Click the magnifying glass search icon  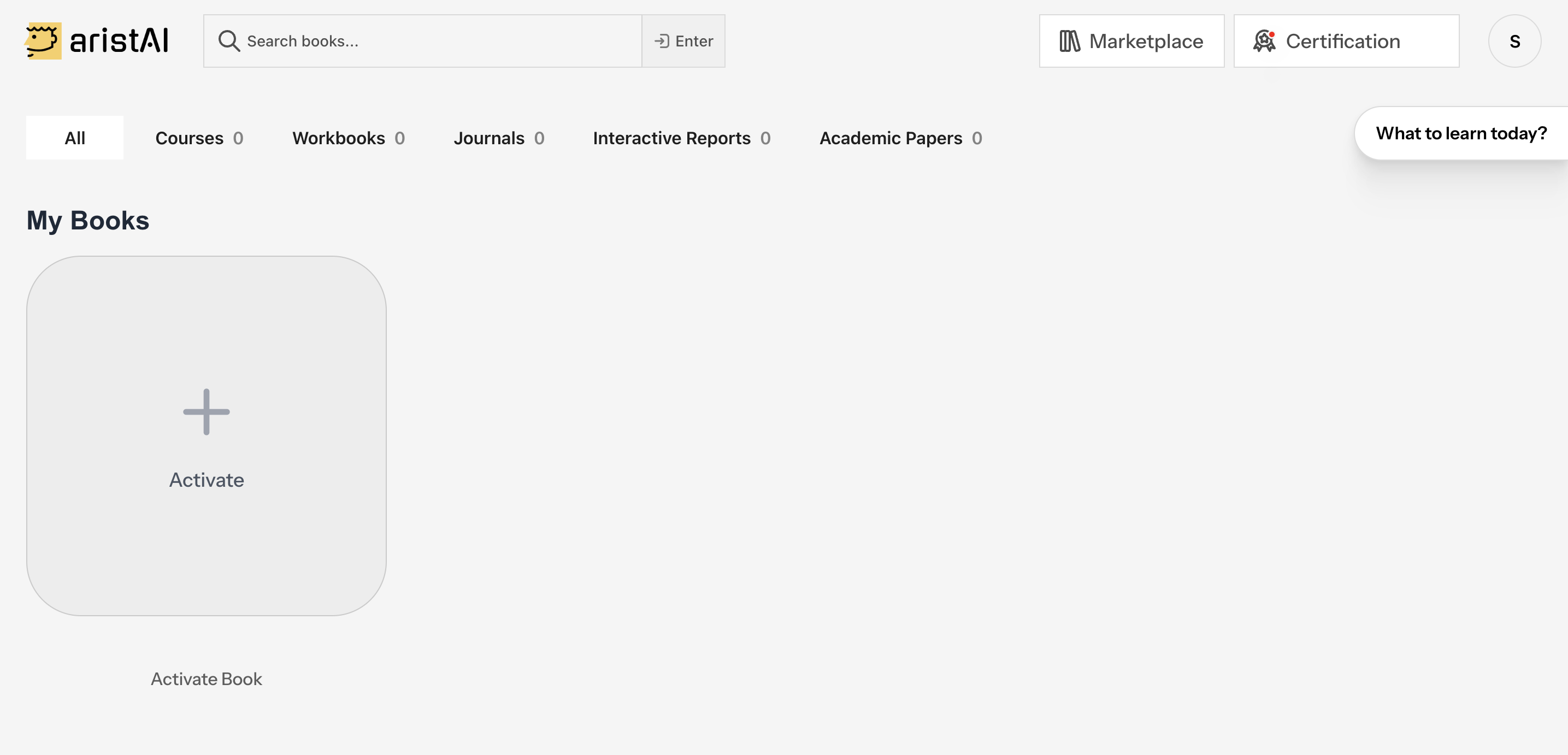229,41
